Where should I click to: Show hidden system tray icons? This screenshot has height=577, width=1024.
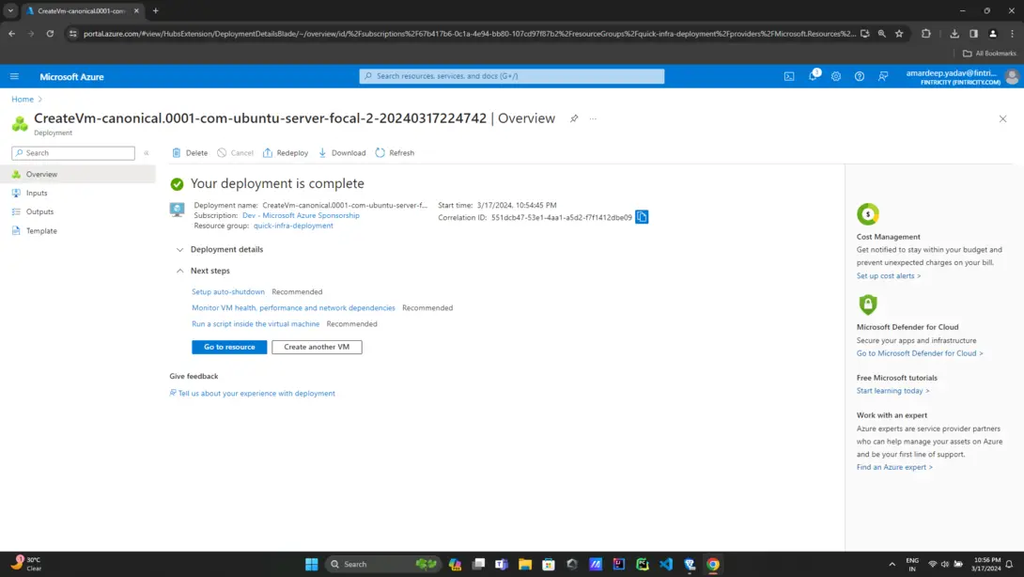[x=891, y=564]
